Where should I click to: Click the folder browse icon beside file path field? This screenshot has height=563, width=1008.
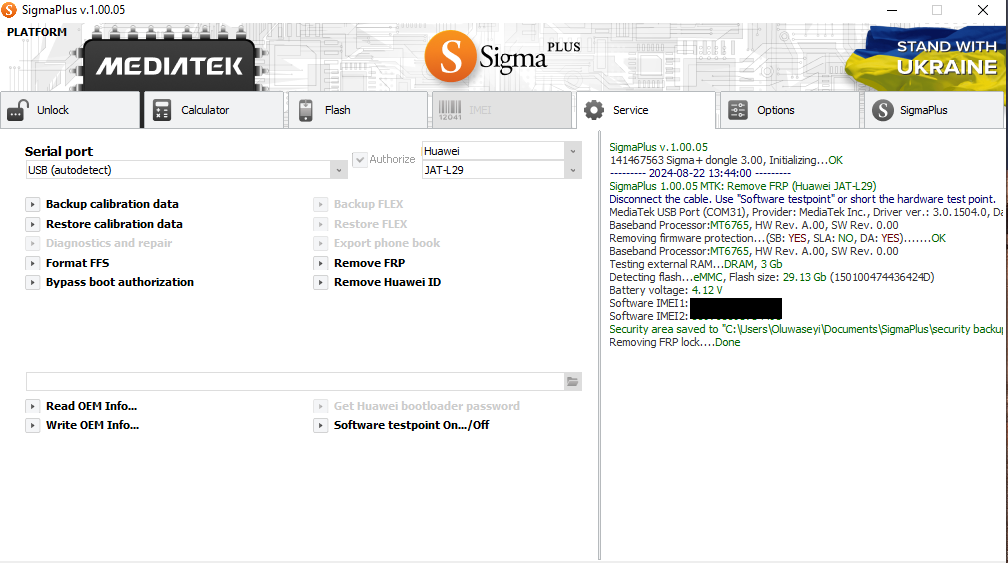point(572,382)
